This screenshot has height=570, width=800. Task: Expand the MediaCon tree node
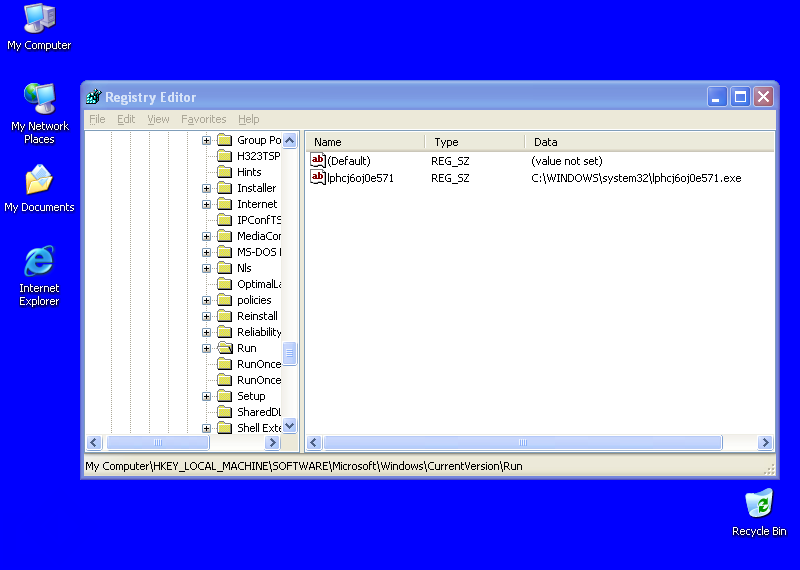[x=206, y=236]
